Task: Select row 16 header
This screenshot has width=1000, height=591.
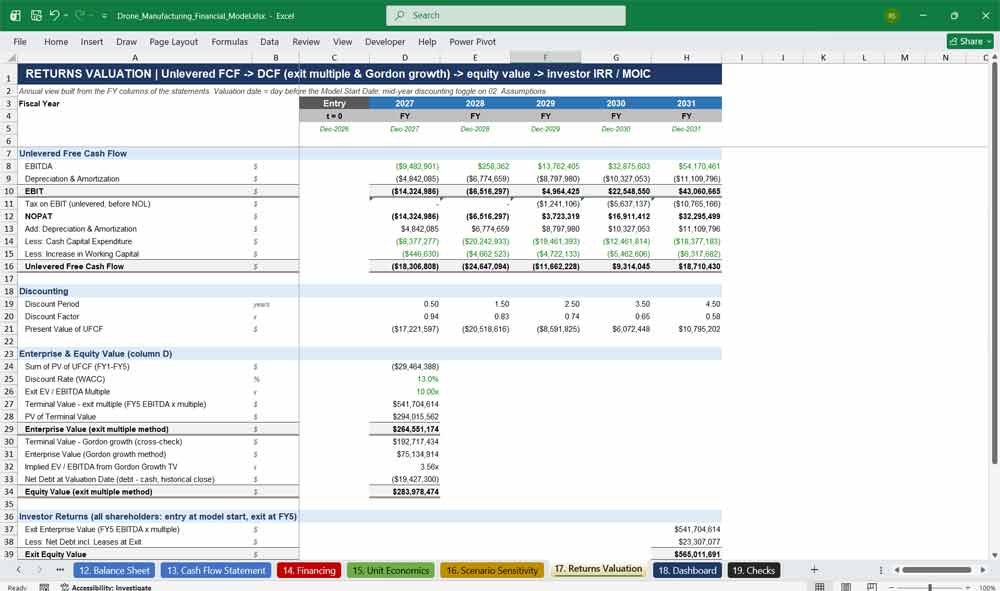Action: pyautogui.click(x=9, y=266)
